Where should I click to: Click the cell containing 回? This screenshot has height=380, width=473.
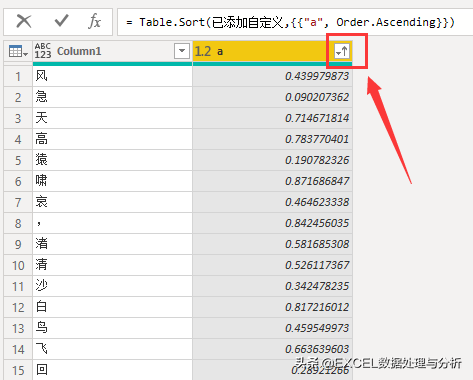pos(112,370)
